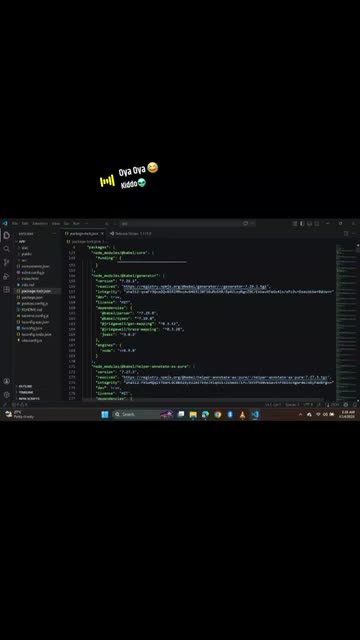This screenshot has width=360, height=640.
Task: Open the Accounts icon in activity bar
Action: (7, 381)
